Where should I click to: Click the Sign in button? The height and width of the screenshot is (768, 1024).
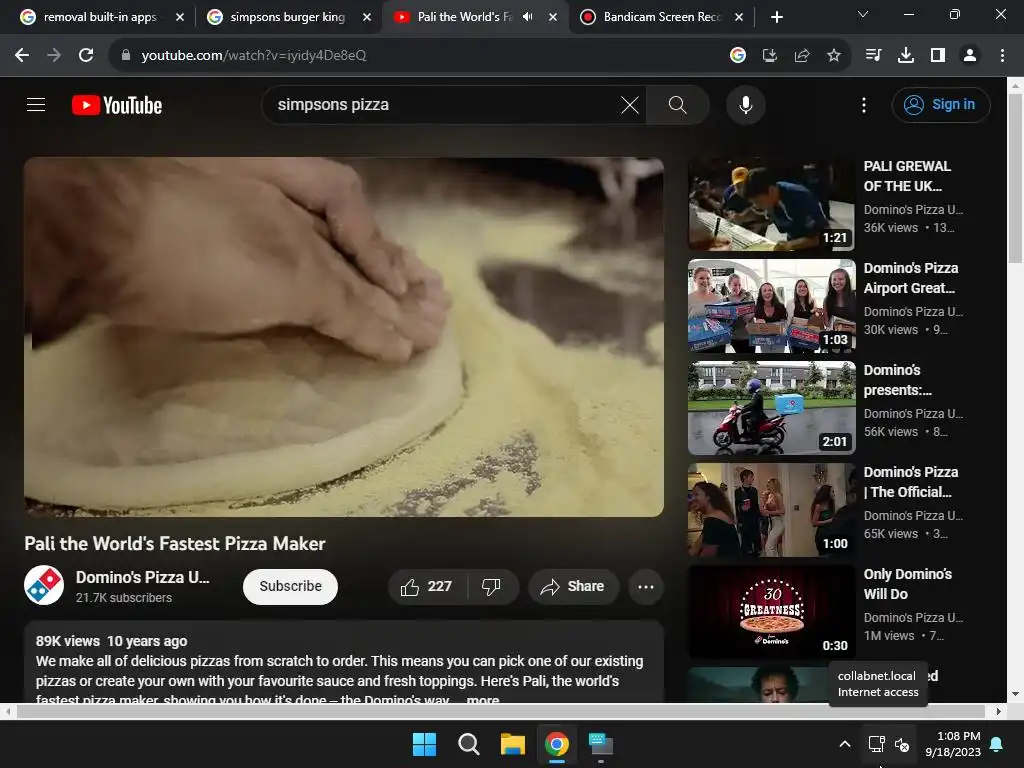[x=940, y=104]
